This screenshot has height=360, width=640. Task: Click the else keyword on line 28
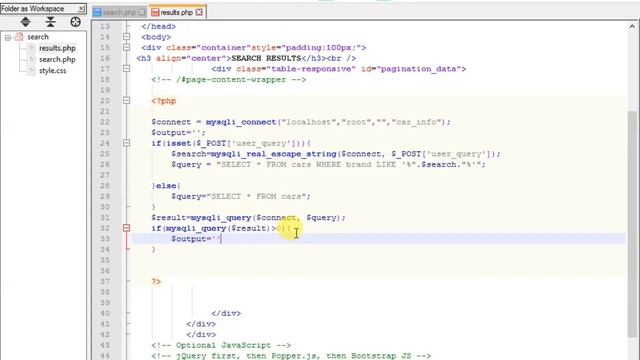coord(166,186)
